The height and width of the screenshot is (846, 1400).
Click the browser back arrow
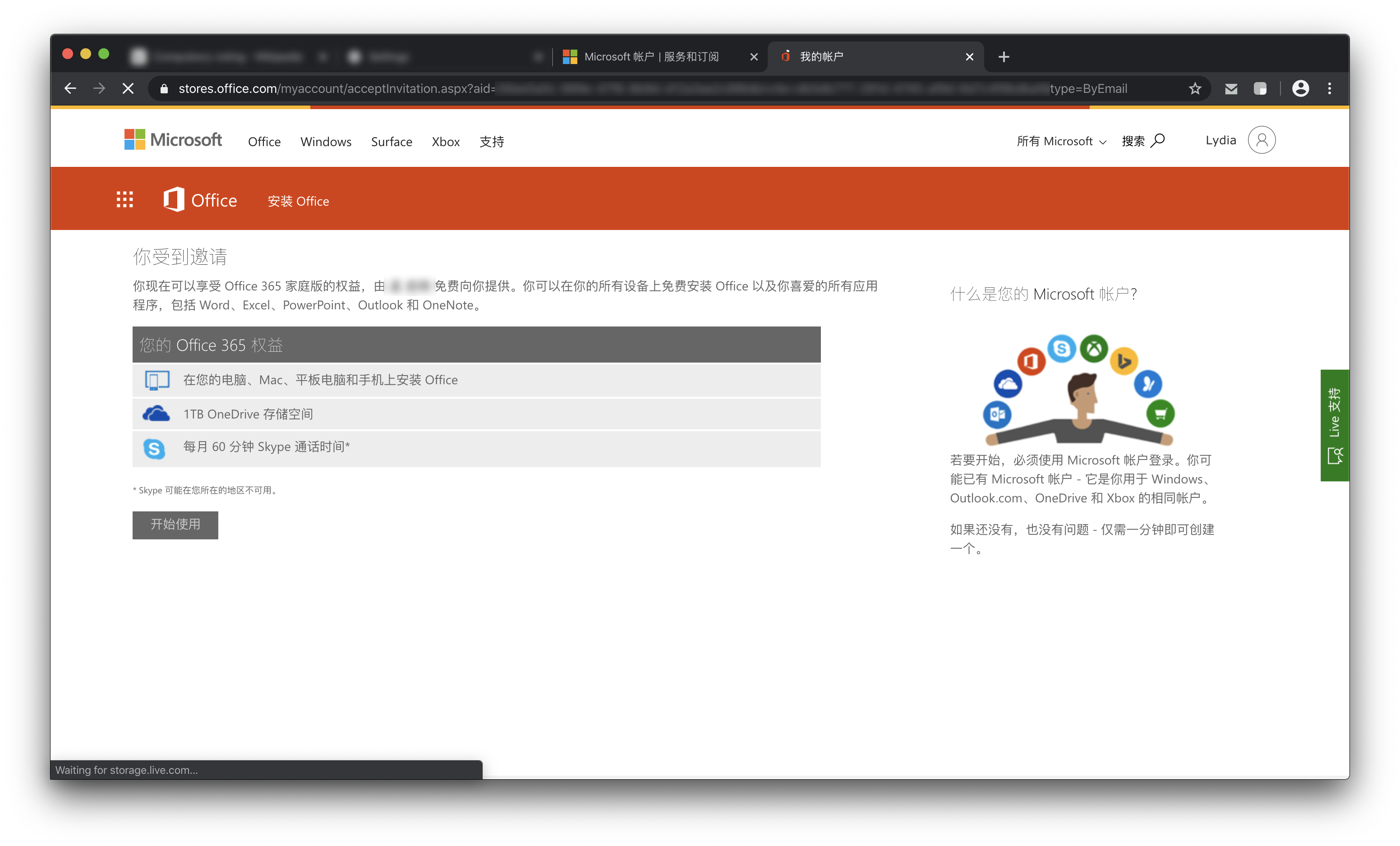click(x=70, y=89)
